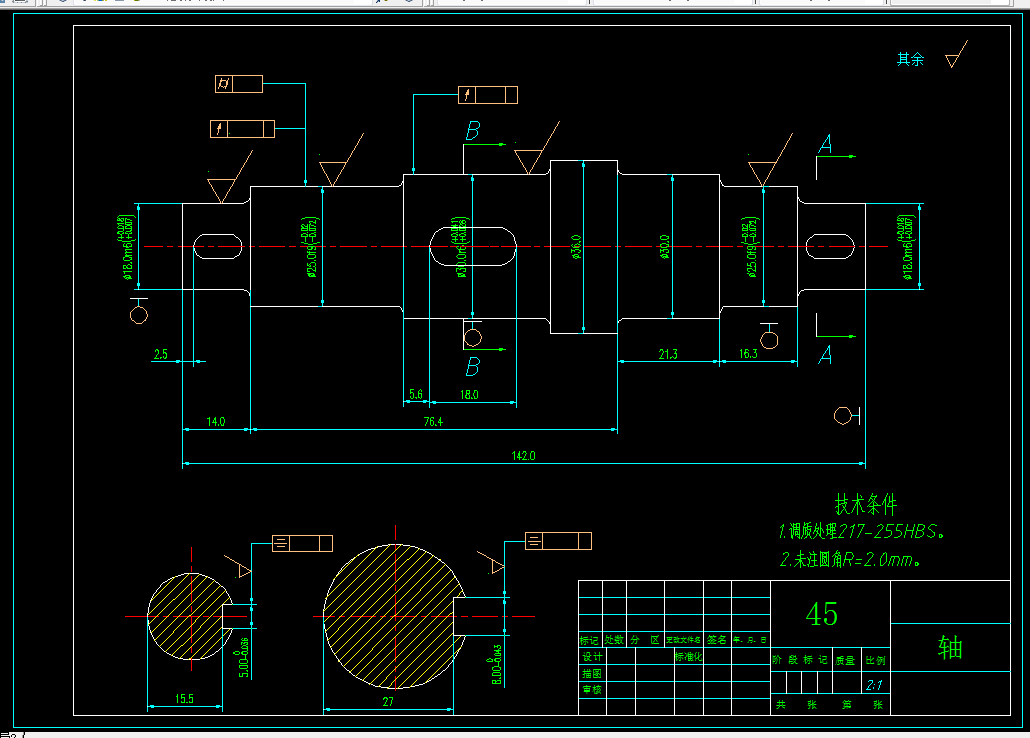Screen dimensions: 1030x738
Task: Select the 阶段标记 header cell
Action: [799, 660]
